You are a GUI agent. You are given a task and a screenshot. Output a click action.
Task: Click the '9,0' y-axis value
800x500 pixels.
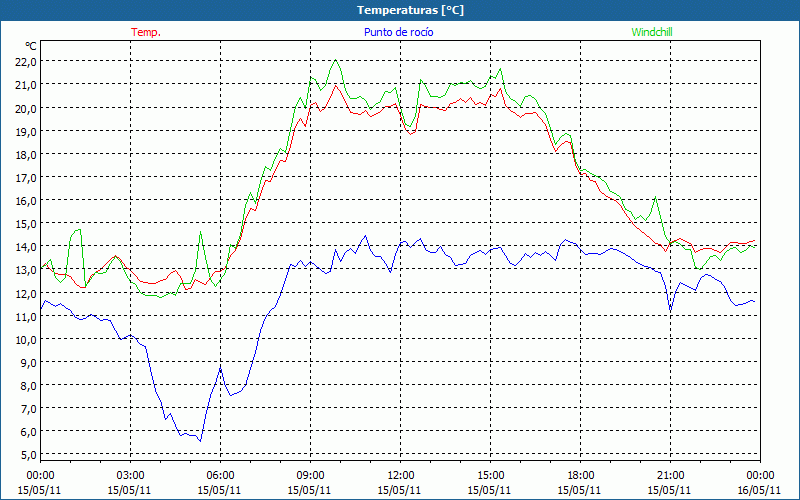30,362
